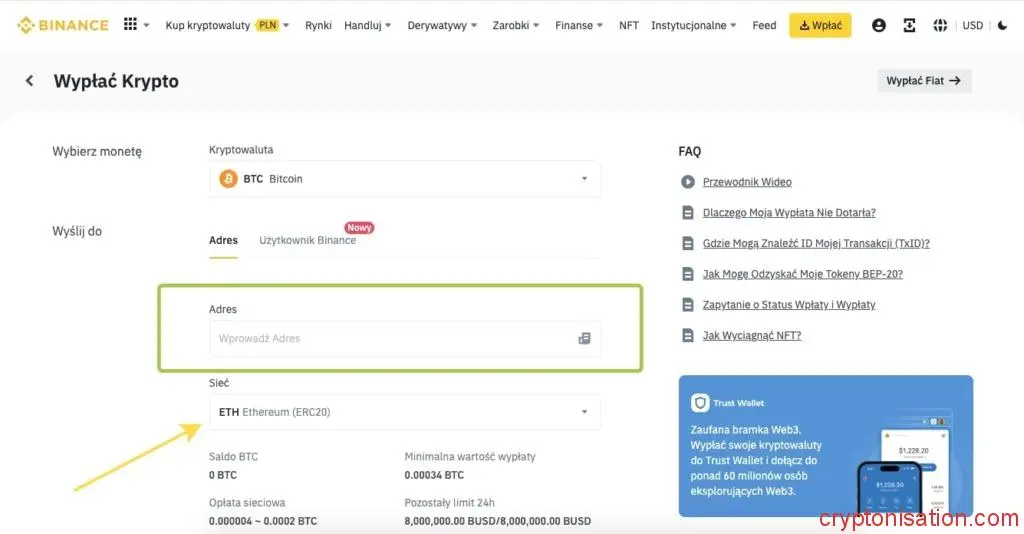Open the QR download app icon
The image size is (1024, 534).
[x=909, y=25]
